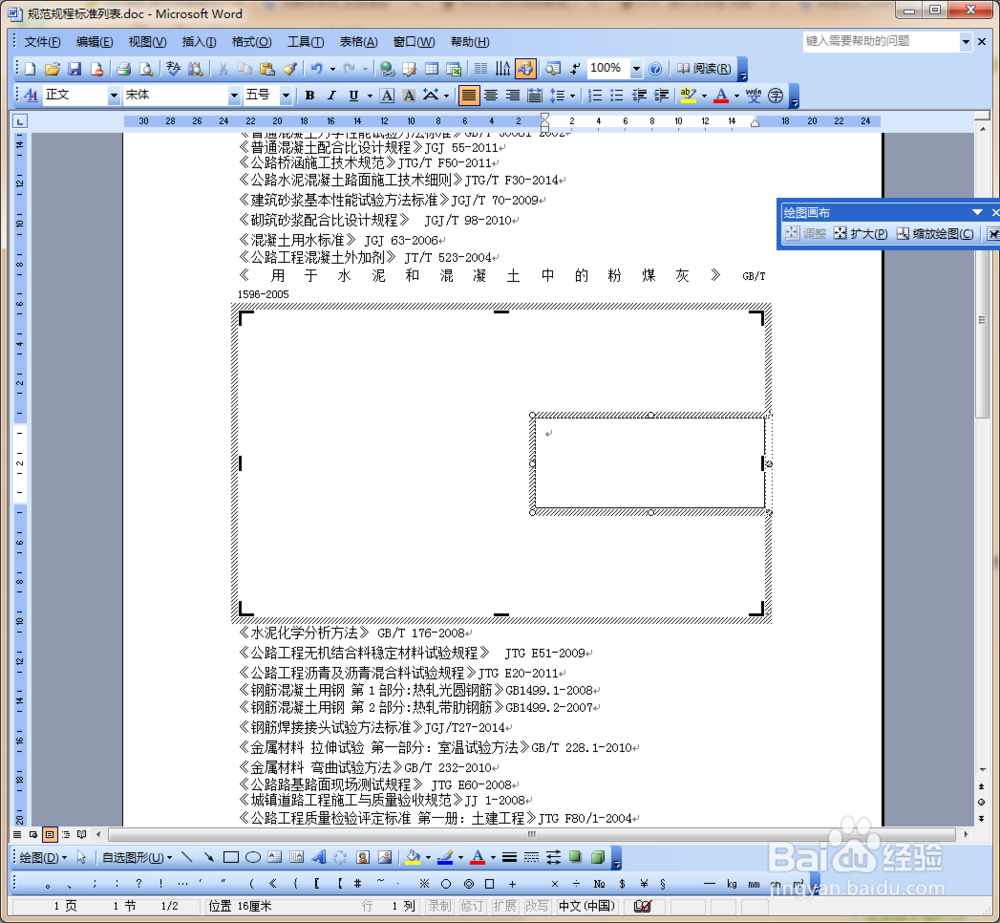The height and width of the screenshot is (923, 1000).
Task: Click the Open file folder icon
Action: click(52, 69)
